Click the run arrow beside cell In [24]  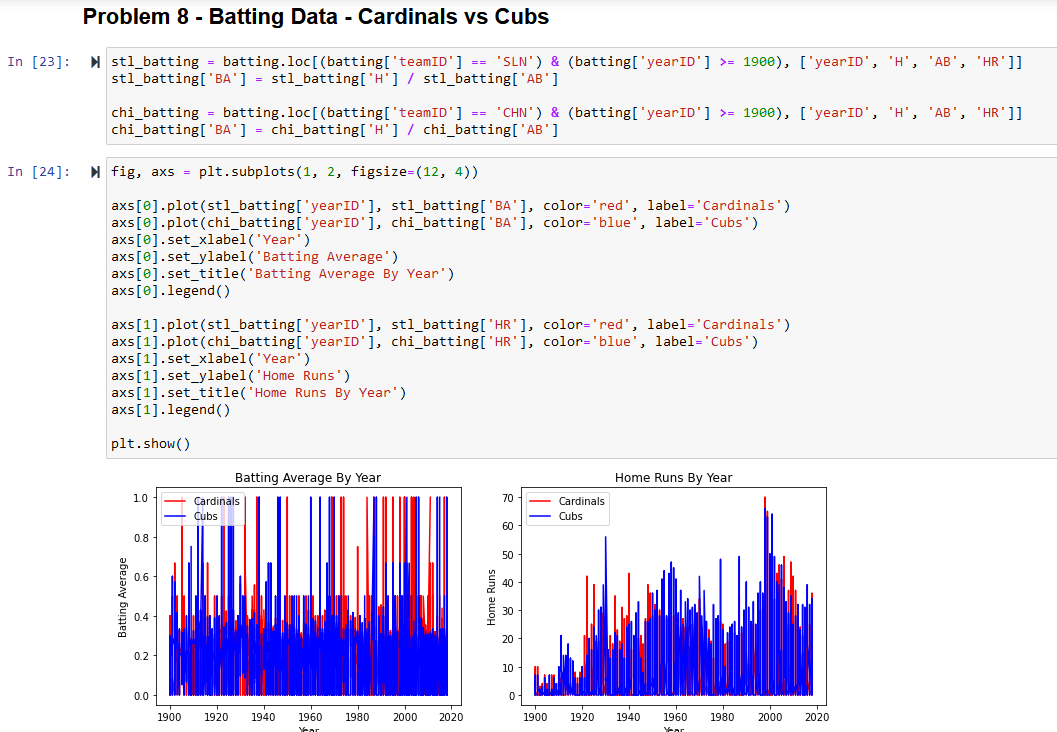click(95, 172)
